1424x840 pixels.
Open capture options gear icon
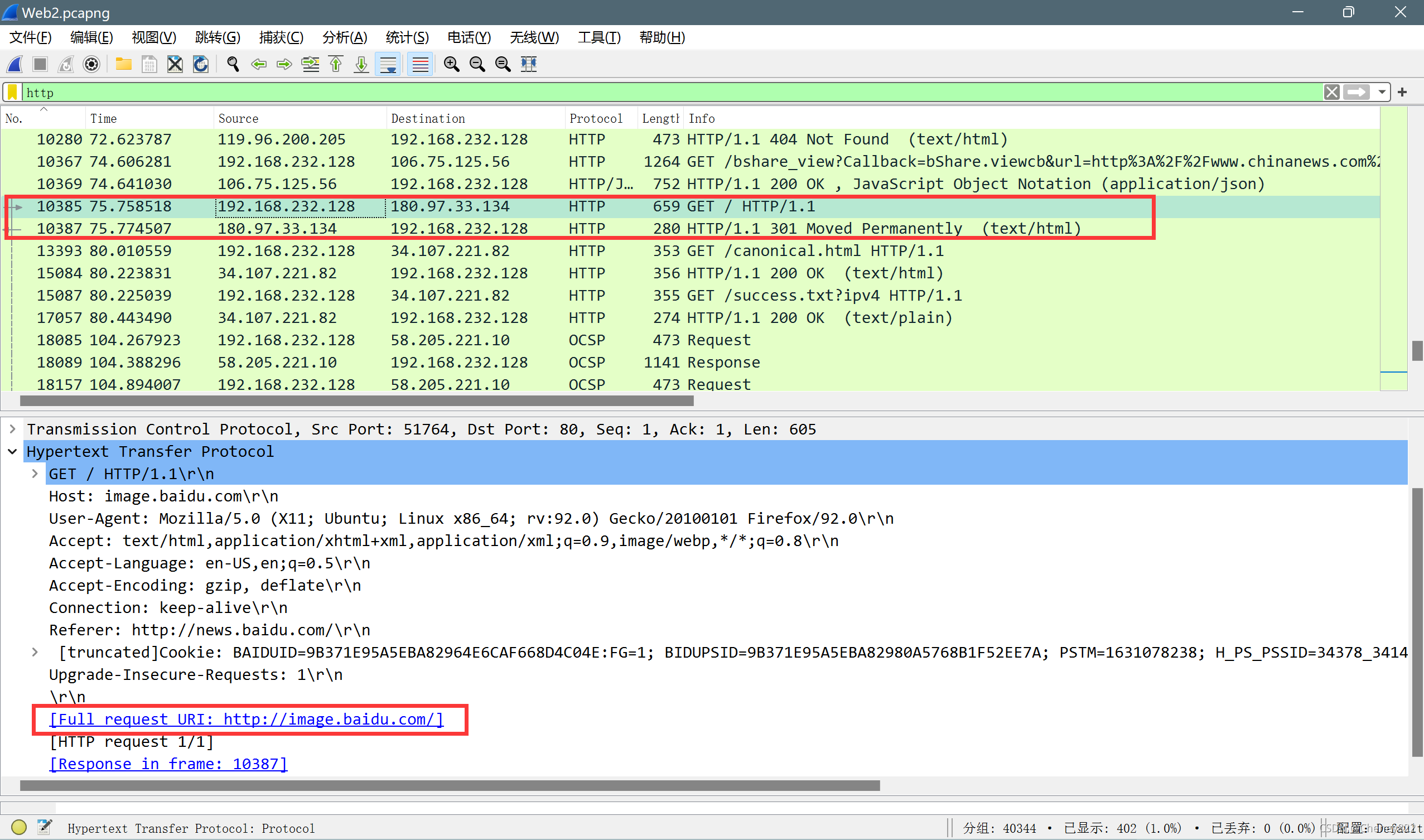pyautogui.click(x=91, y=64)
